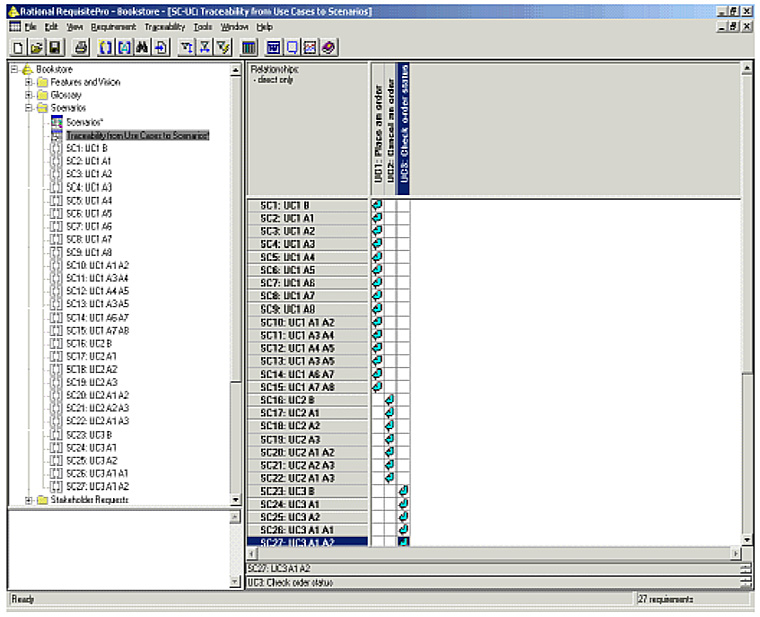The height and width of the screenshot is (617, 760).
Task: Click the New document toolbar icon
Action: [x=18, y=47]
